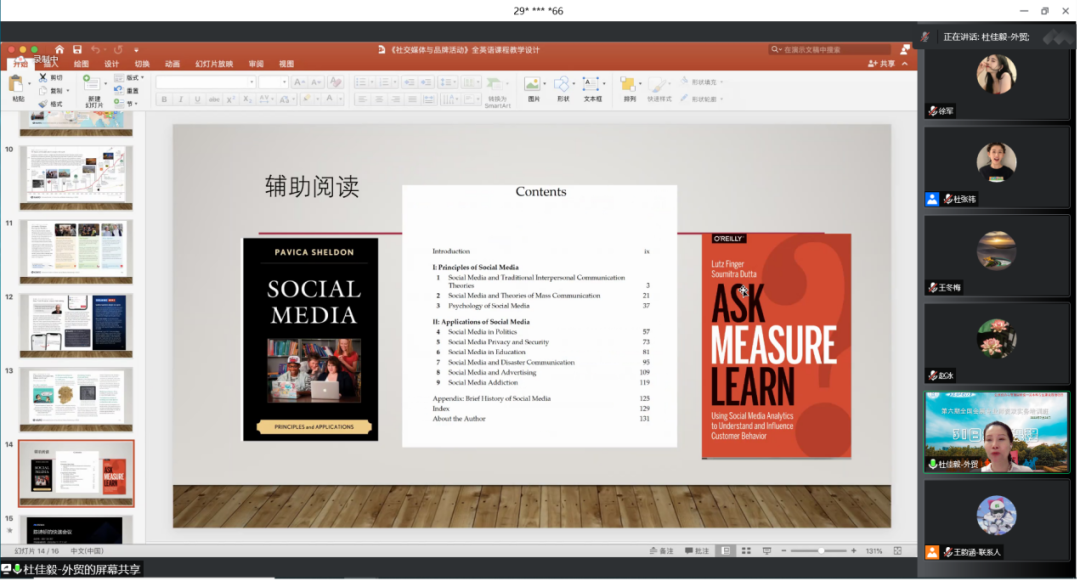1080x581 pixels.
Task: Toggle Bold formatting
Action: [164, 99]
